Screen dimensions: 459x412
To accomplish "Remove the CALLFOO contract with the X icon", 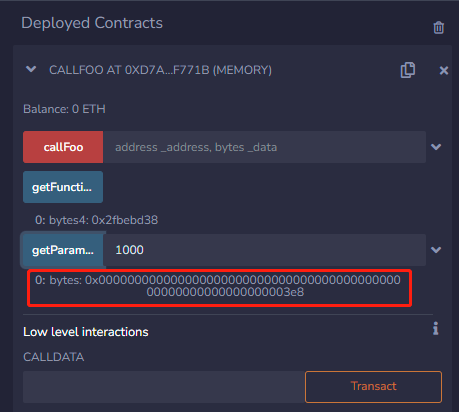I will (x=444, y=70).
